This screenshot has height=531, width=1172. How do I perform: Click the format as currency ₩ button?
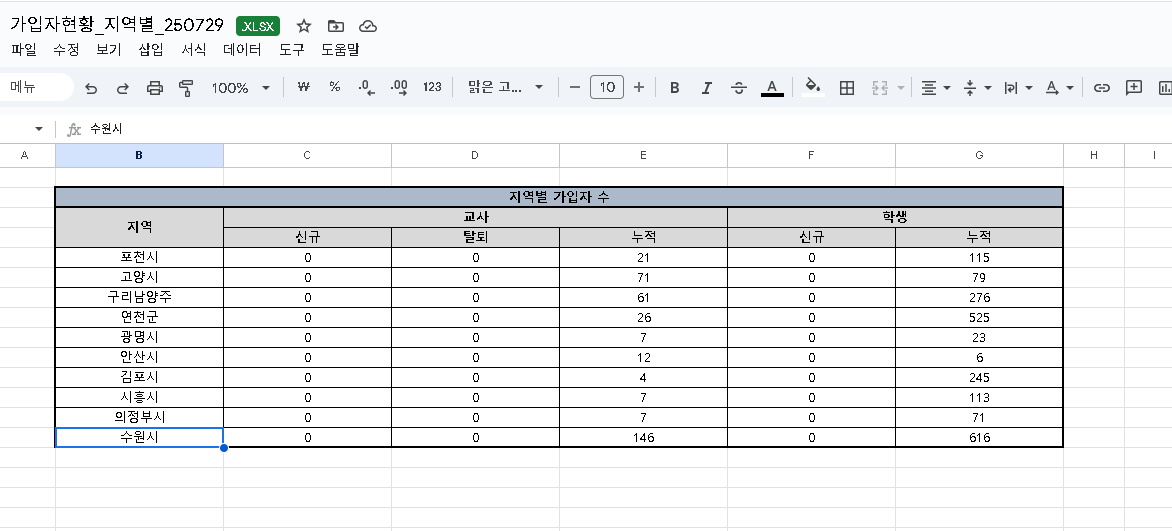[x=303, y=88]
